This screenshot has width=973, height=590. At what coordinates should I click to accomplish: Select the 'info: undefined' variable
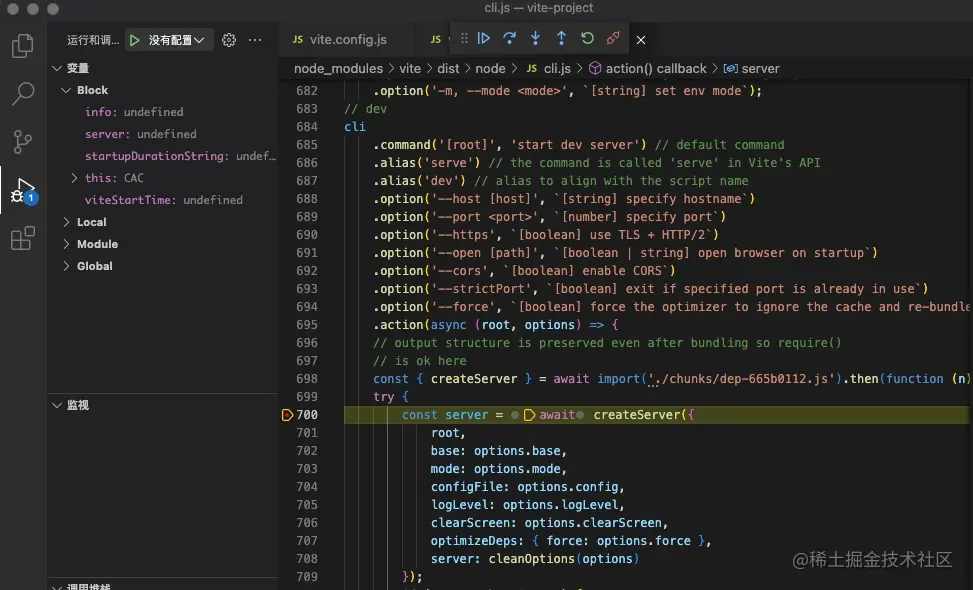[x=134, y=112]
